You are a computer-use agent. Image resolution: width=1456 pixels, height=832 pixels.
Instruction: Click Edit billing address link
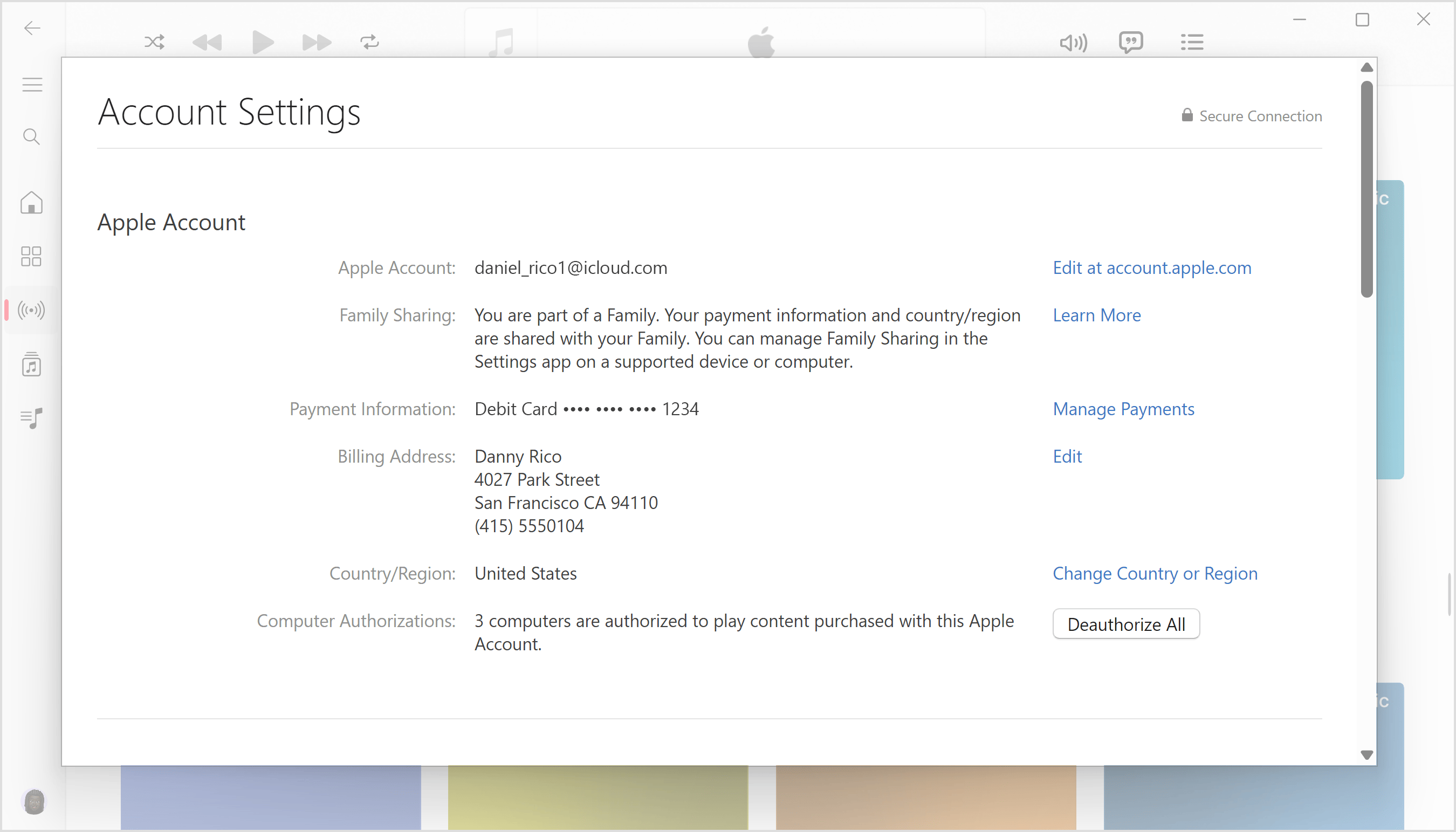1068,456
